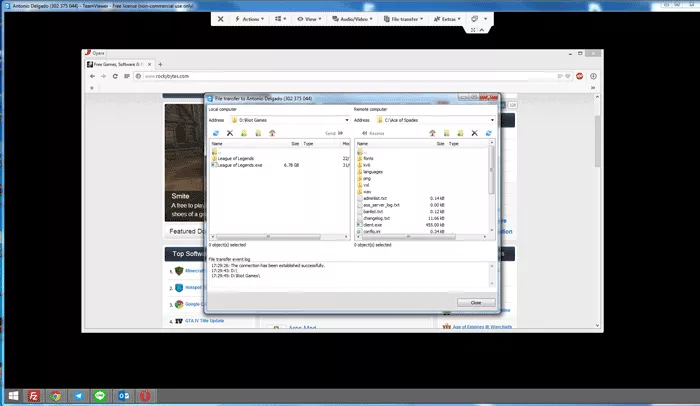This screenshot has width=700, height=406.
Task: Click the chat/feedback icon in TeamViewer toolbar
Action: 475,19
